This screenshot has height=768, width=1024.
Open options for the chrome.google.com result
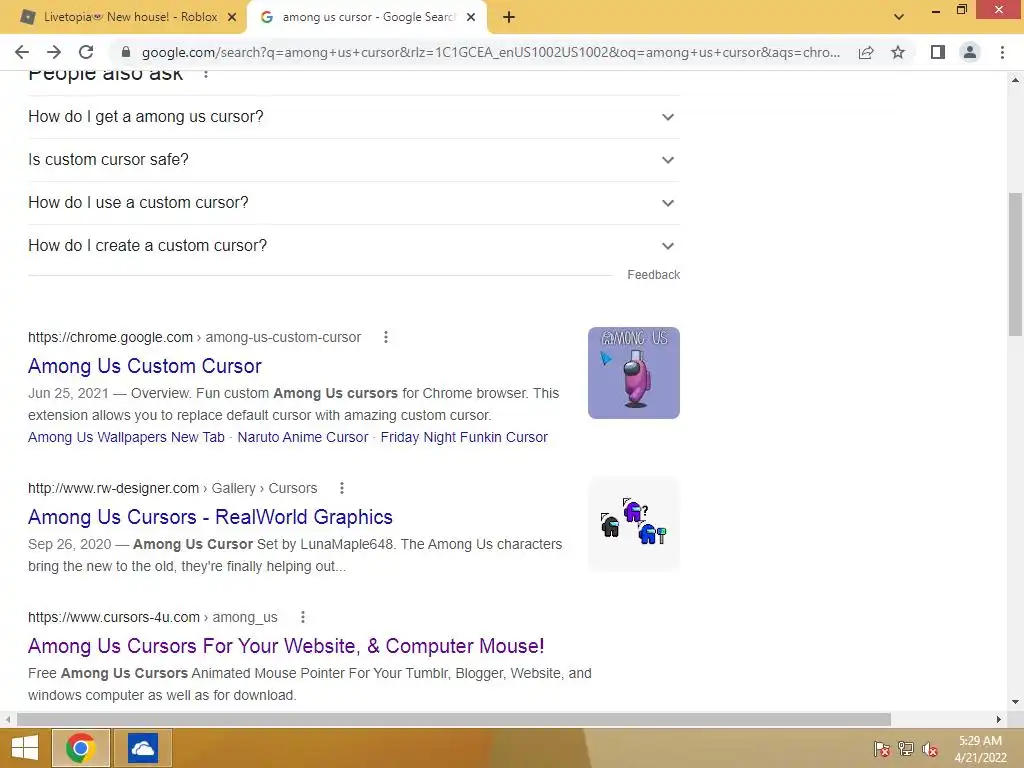point(386,337)
